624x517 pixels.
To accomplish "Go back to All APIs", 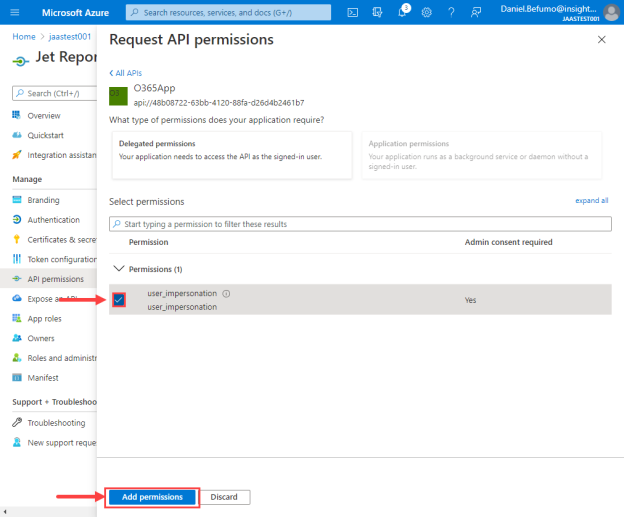I will coord(125,73).
